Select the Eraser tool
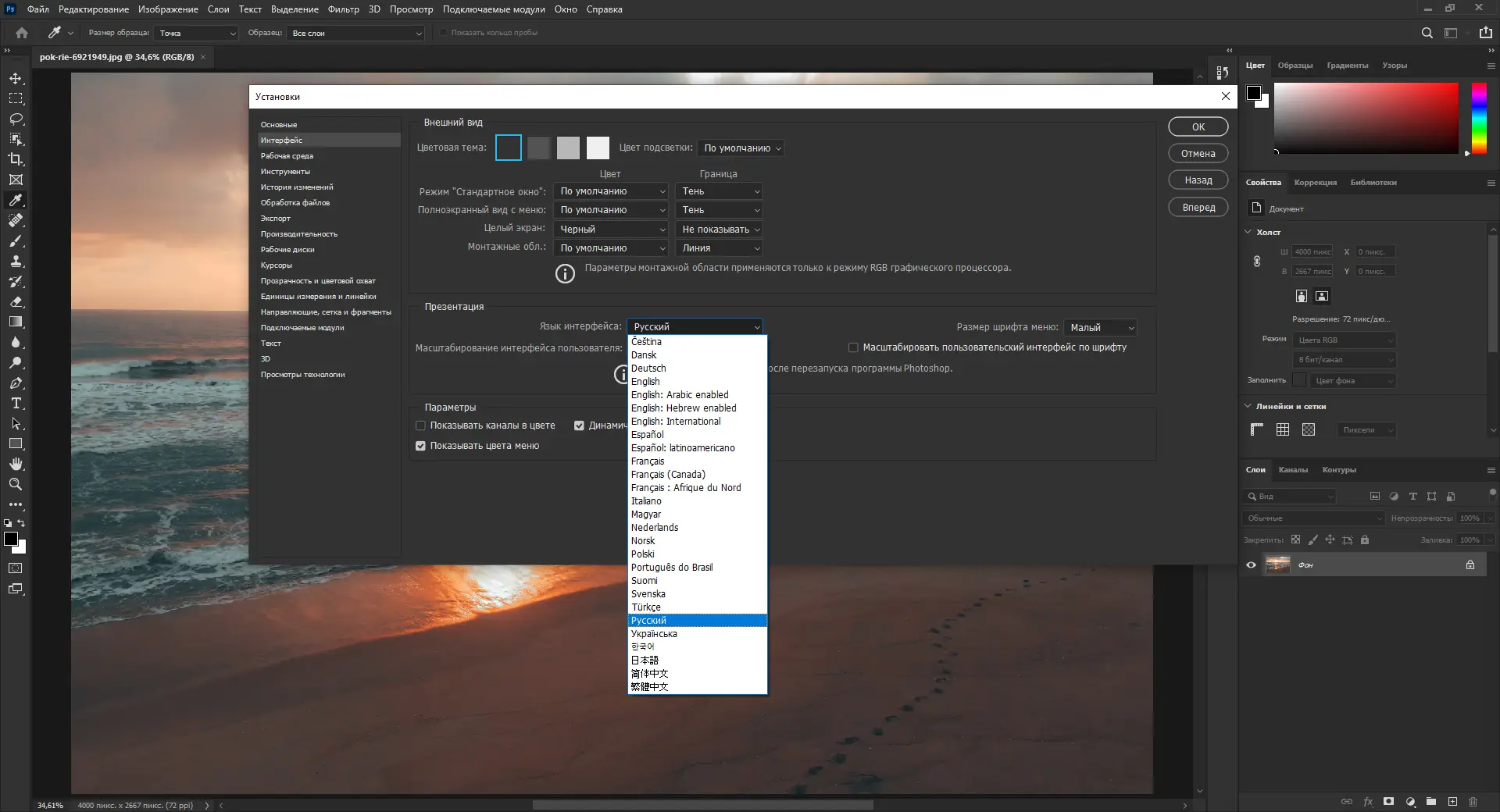 16,301
